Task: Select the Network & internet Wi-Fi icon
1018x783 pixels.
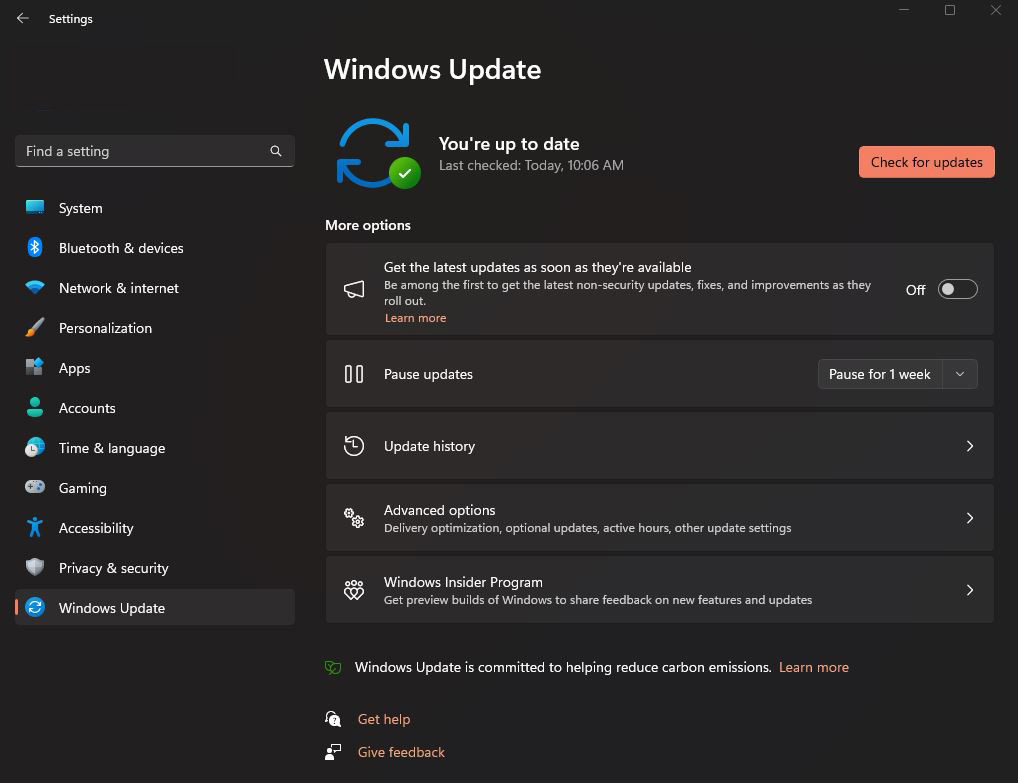Action: (x=35, y=288)
